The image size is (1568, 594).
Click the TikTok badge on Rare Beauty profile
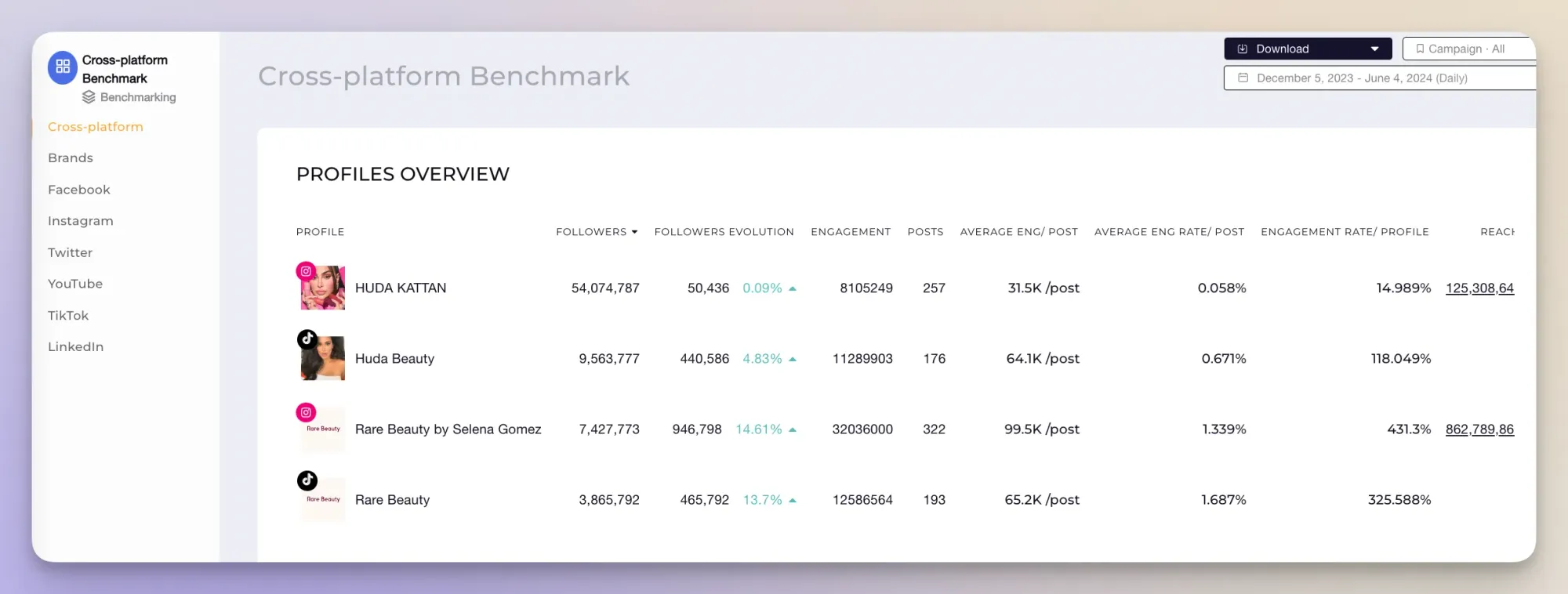tap(307, 480)
